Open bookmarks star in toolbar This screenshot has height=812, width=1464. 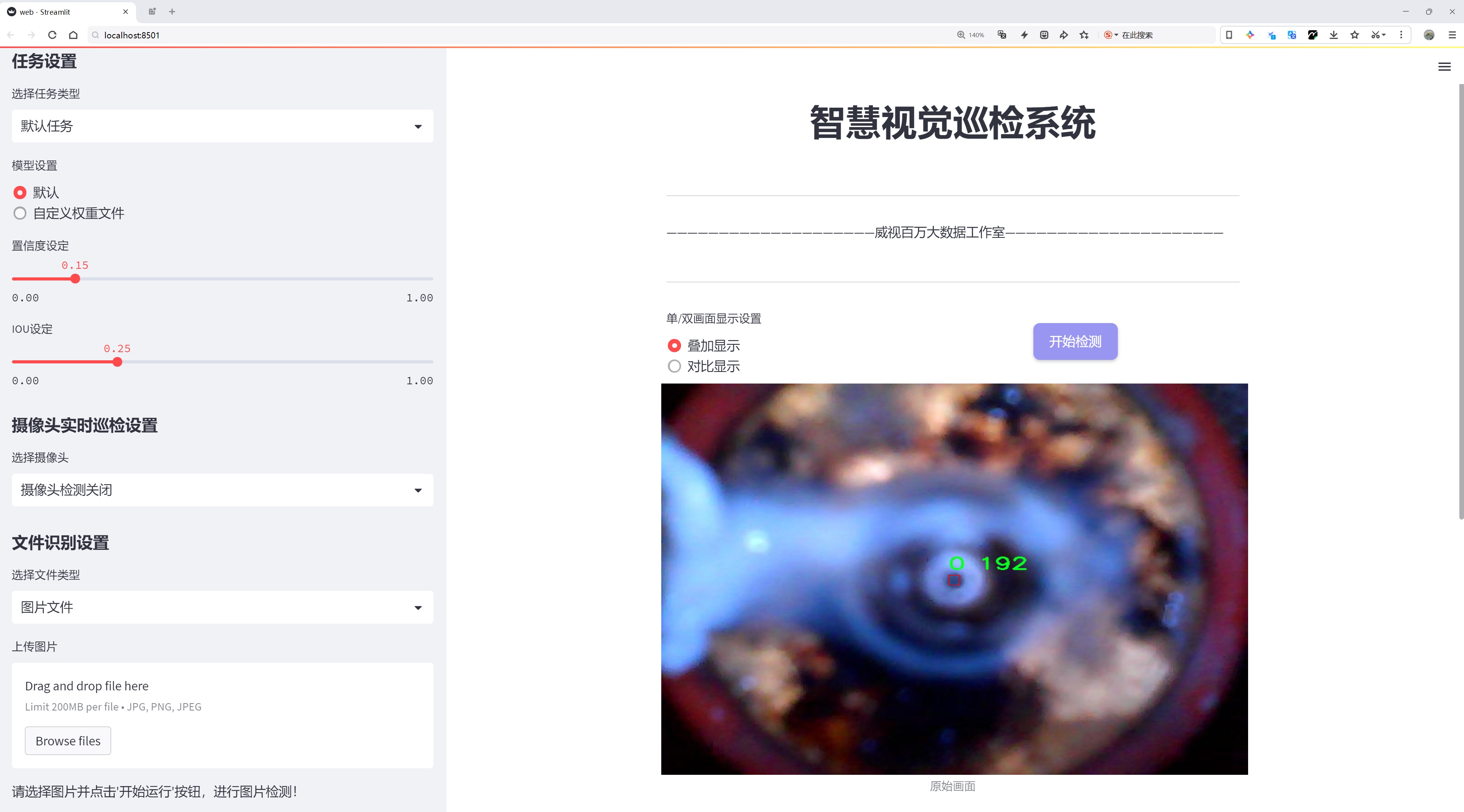[1355, 34]
